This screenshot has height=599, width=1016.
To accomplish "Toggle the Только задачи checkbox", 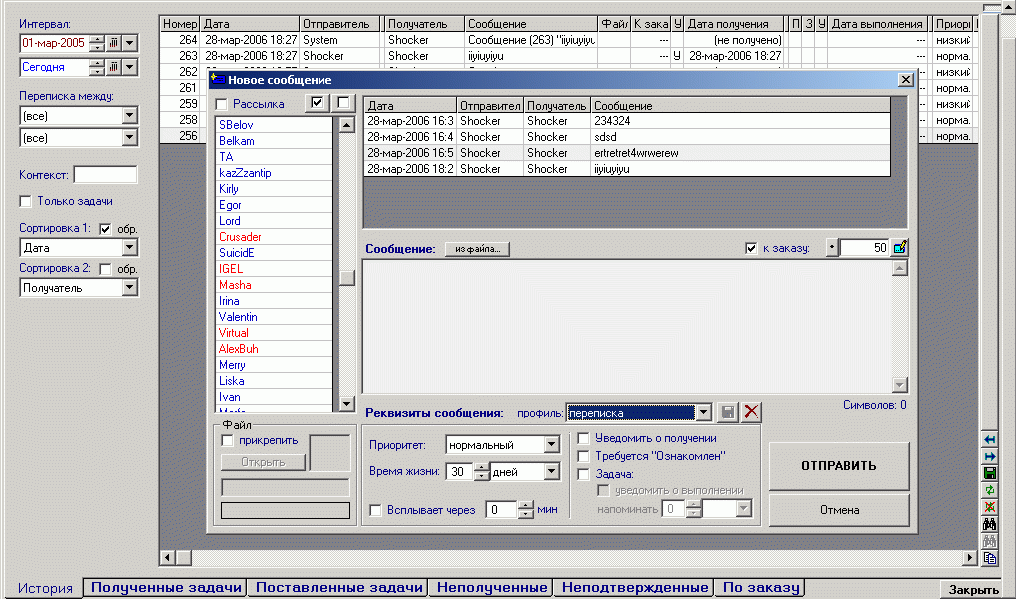I will click(26, 202).
